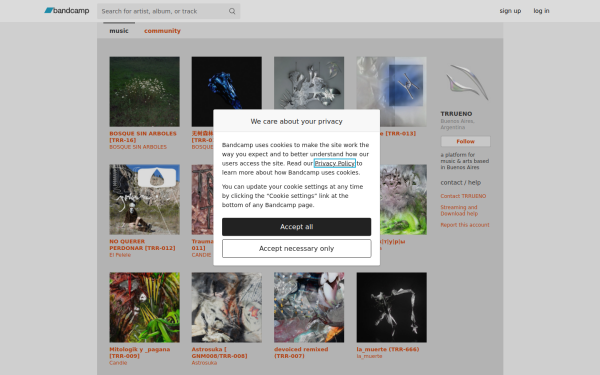Open Mitologik y _pagana [TRR-009] title
The image size is (600, 375).
140,352
